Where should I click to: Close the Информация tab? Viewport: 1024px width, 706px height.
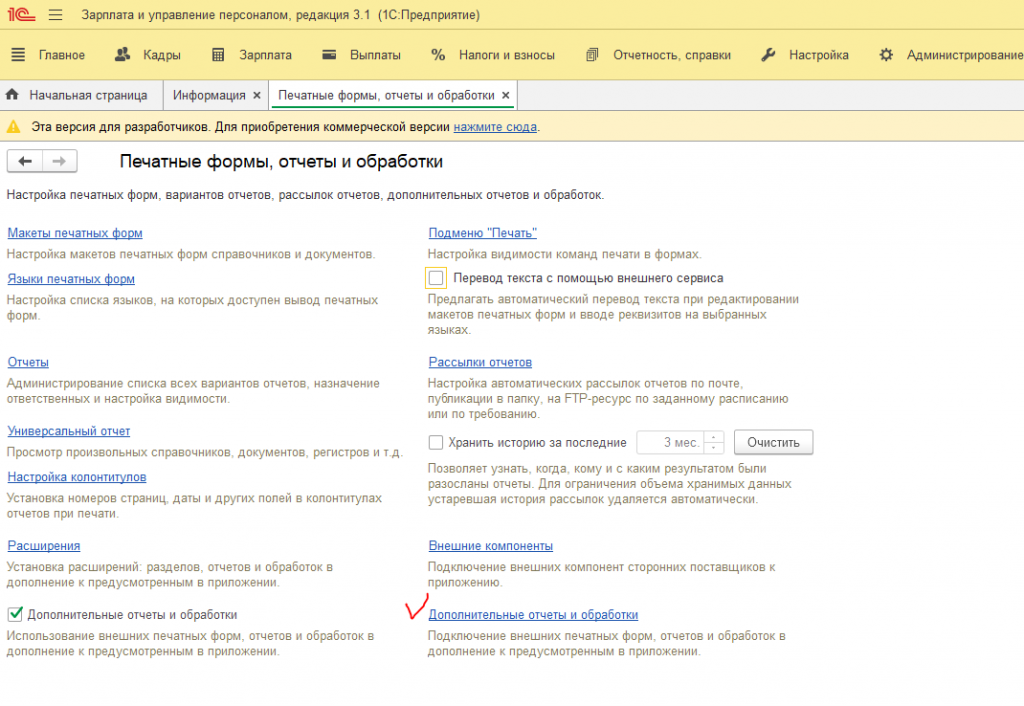(257, 95)
